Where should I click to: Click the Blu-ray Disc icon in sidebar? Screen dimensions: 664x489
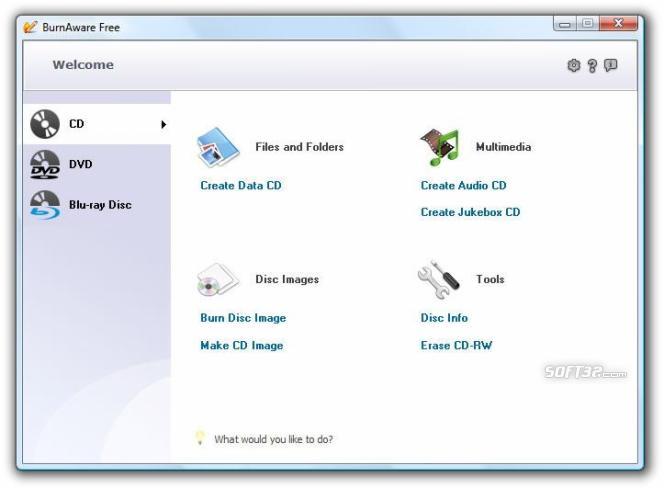click(x=45, y=205)
